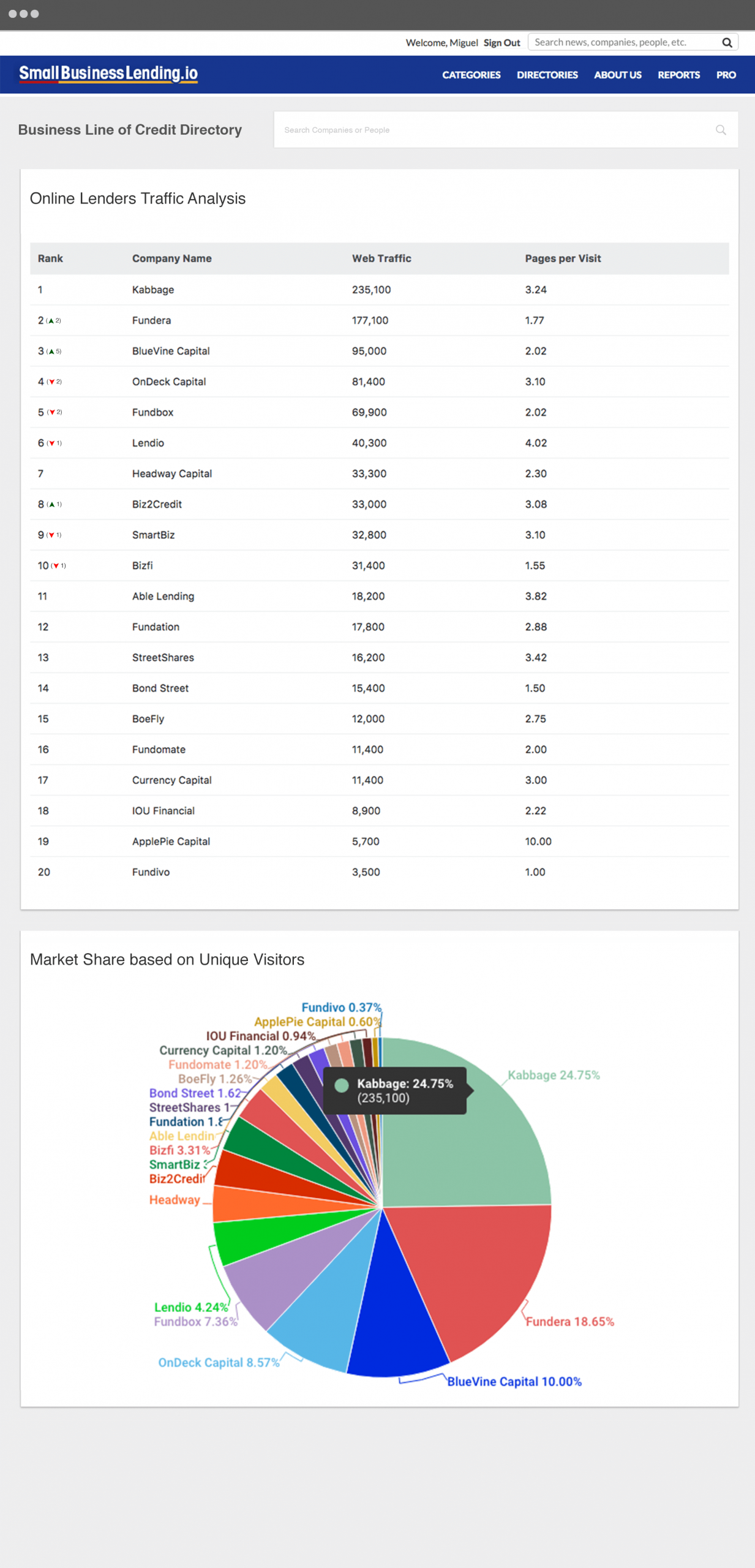Click the red down arrow beside rank 4
The width and height of the screenshot is (755, 1568).
pyautogui.click(x=51, y=382)
